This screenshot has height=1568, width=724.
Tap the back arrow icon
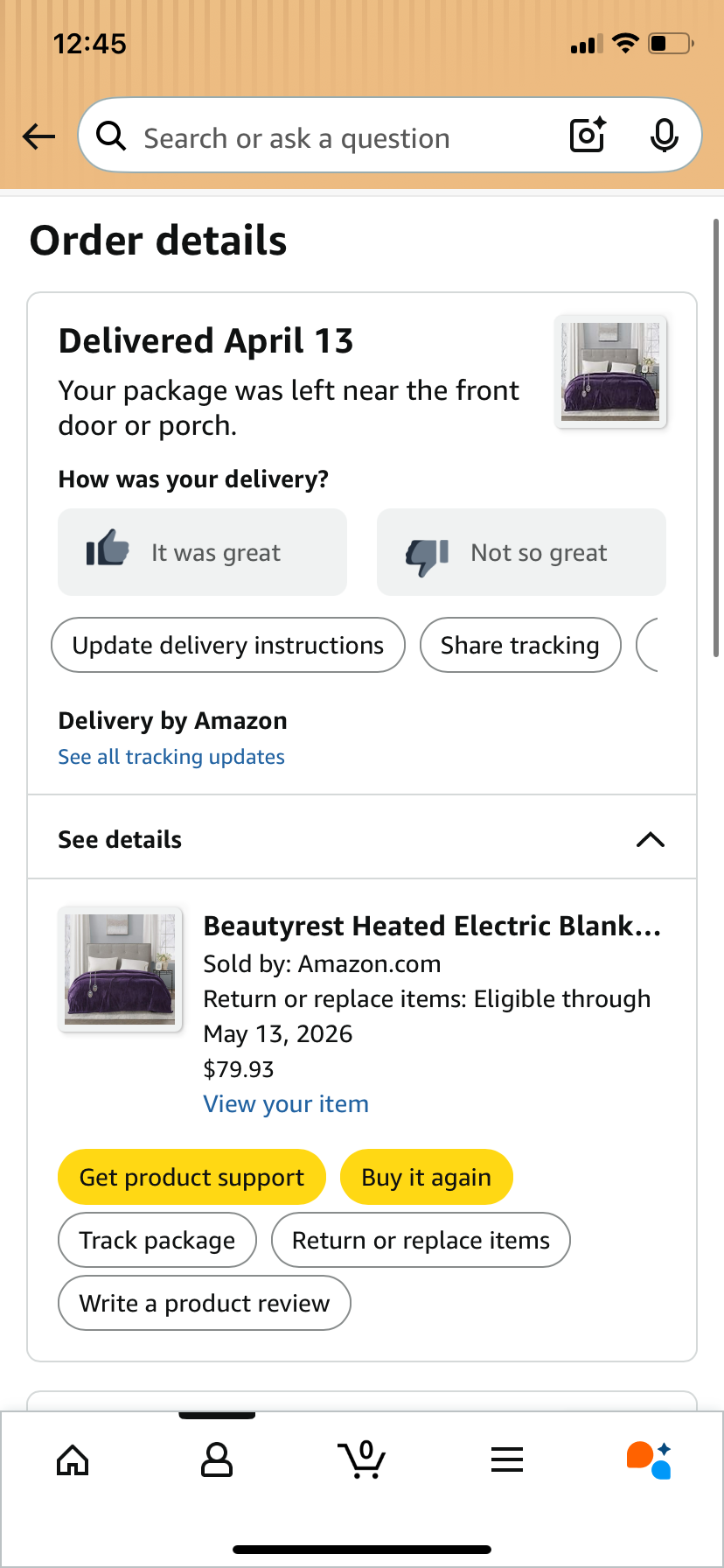click(38, 136)
